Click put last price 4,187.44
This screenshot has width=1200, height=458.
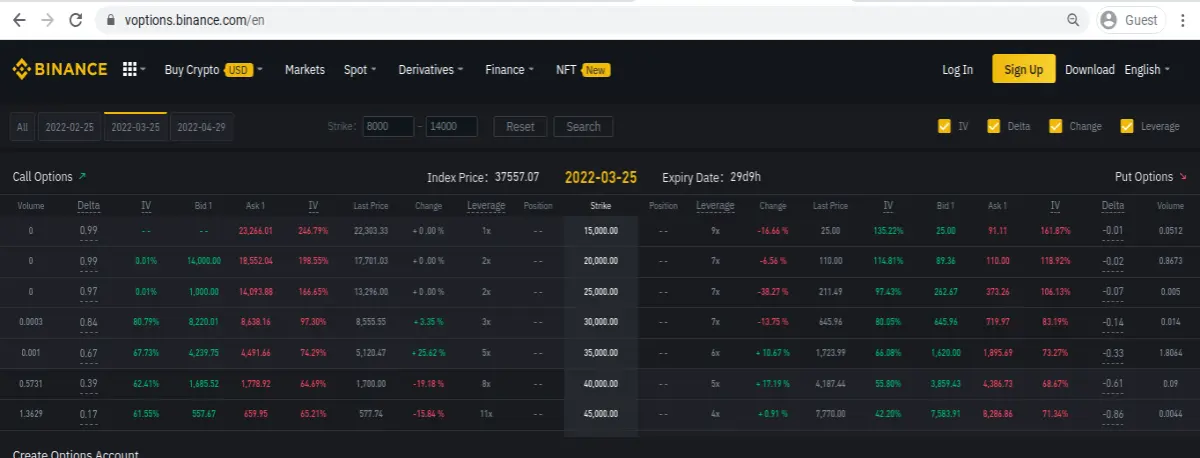830,385
